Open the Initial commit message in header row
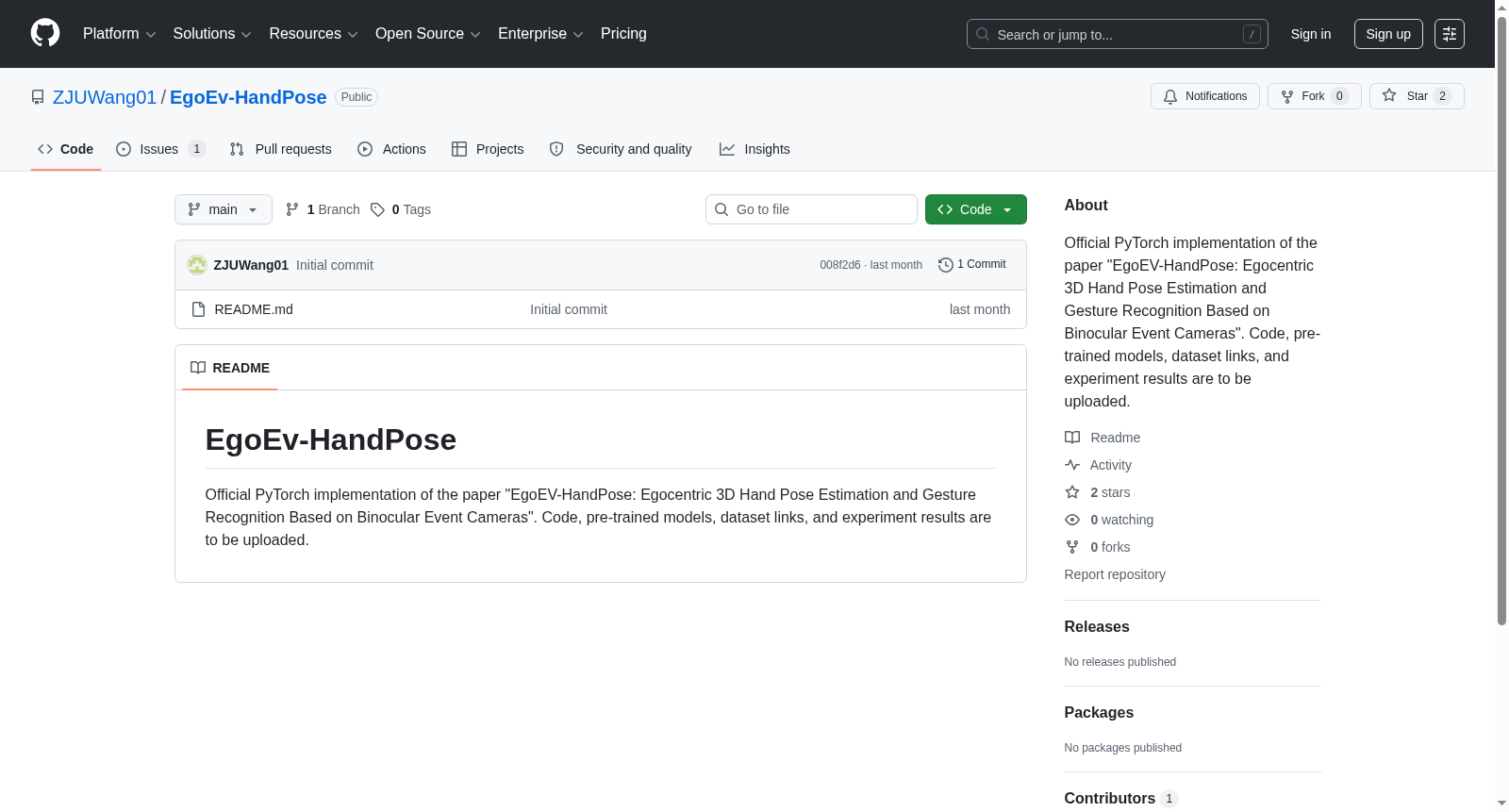Image resolution: width=1509 pixels, height=812 pixels. click(x=335, y=265)
